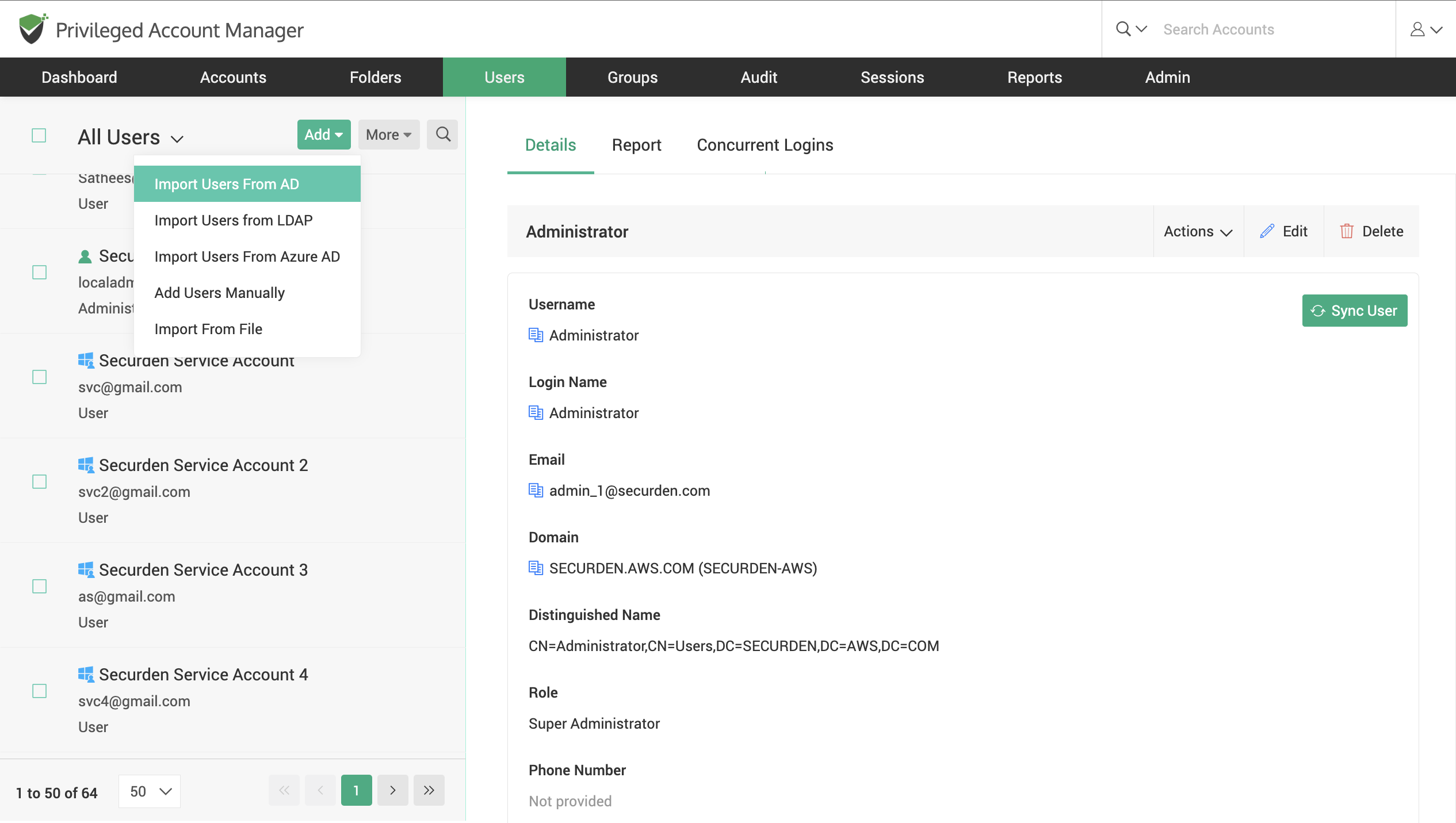Click the copy icon next to Username
This screenshot has height=823, width=1456.
pos(536,335)
